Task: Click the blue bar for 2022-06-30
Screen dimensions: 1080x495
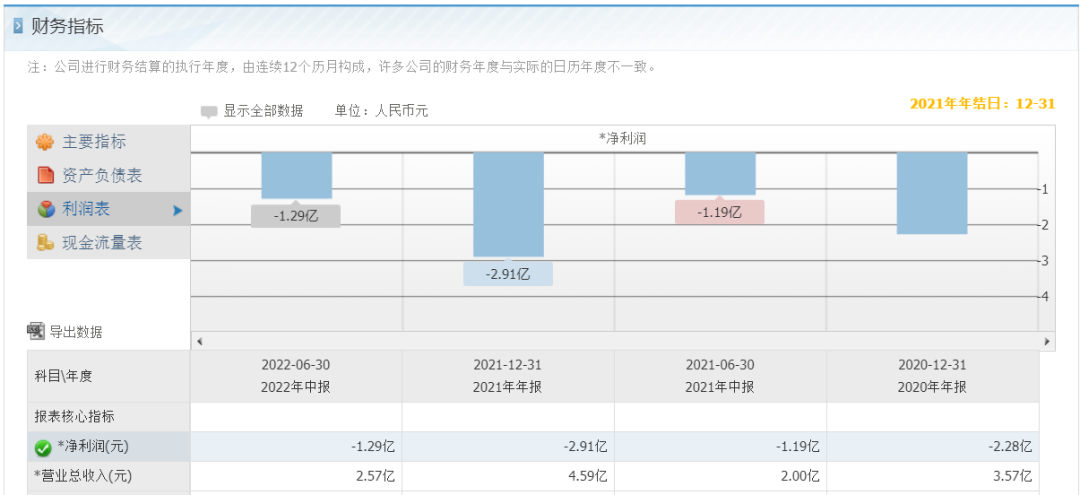Action: click(297, 176)
